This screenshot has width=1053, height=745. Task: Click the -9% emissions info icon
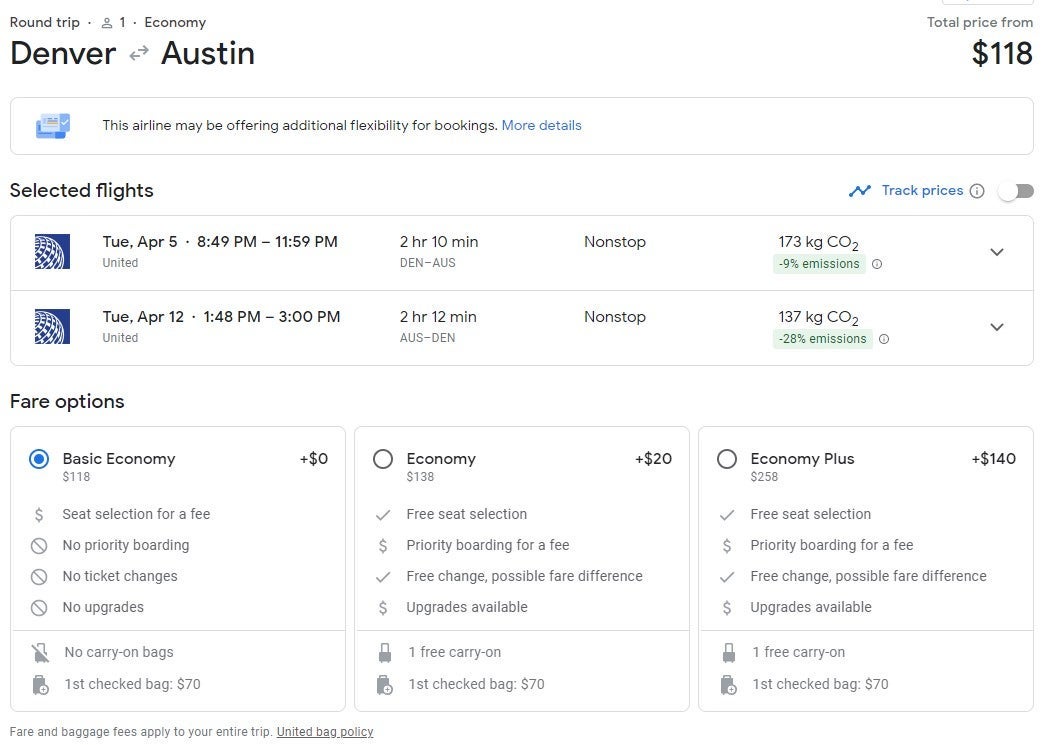[877, 265]
